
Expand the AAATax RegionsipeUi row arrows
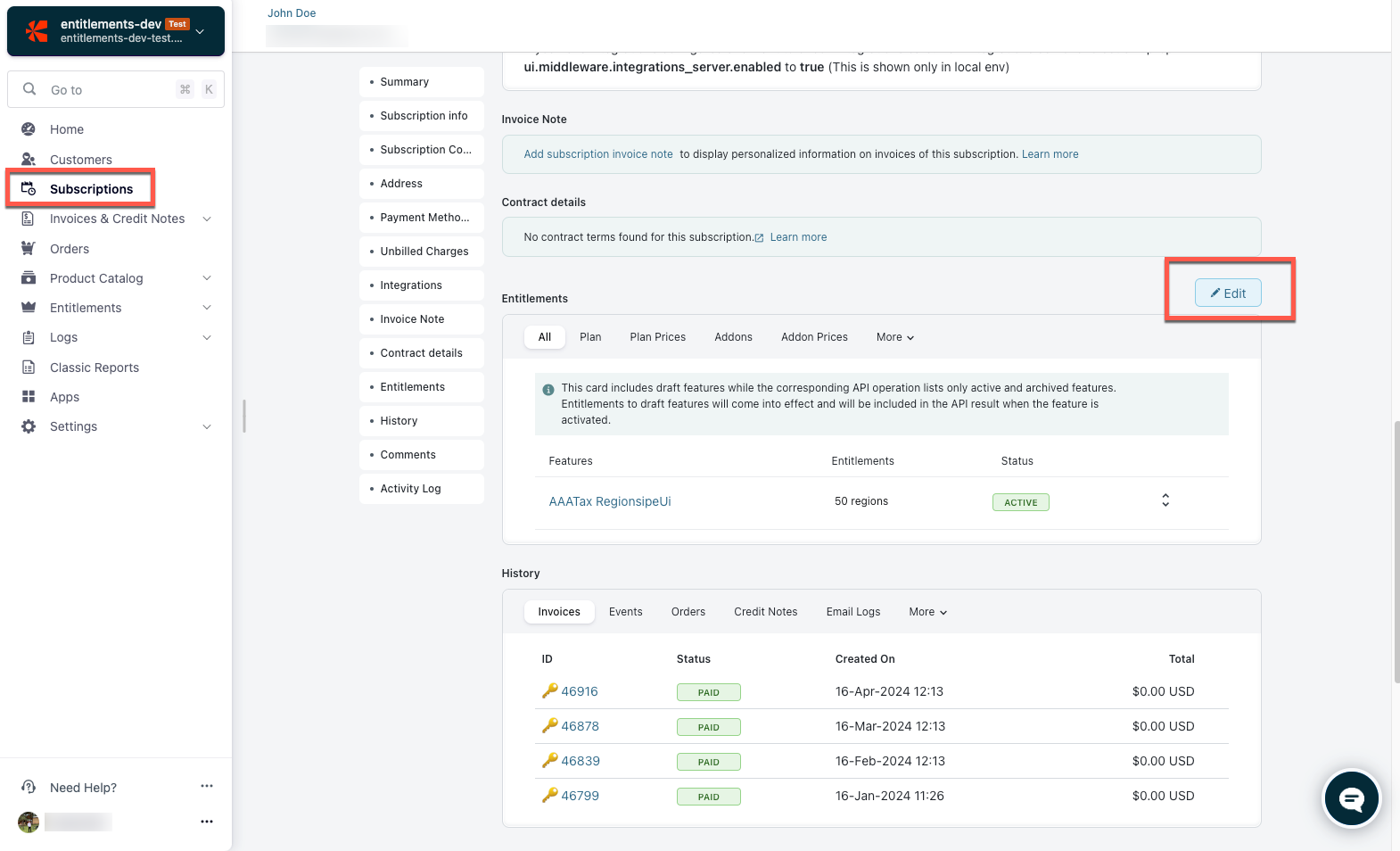tap(1165, 500)
